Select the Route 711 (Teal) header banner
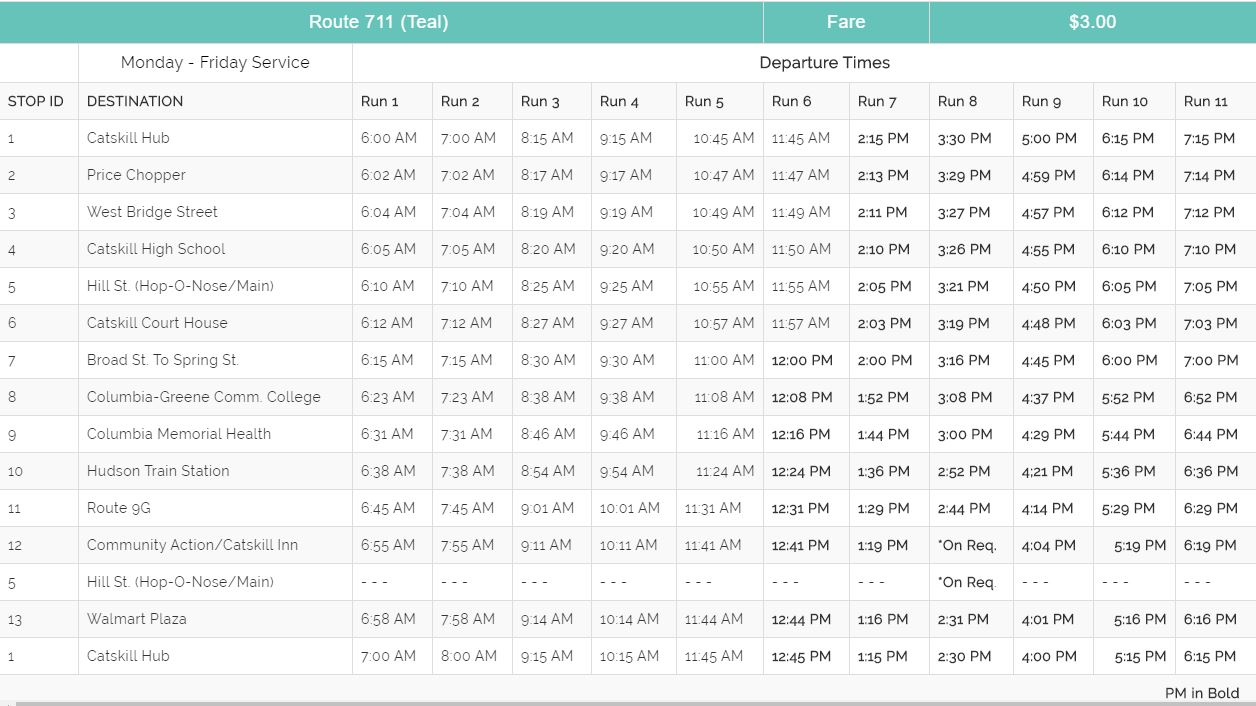Viewport: 1256px width, 706px height. coord(376,21)
